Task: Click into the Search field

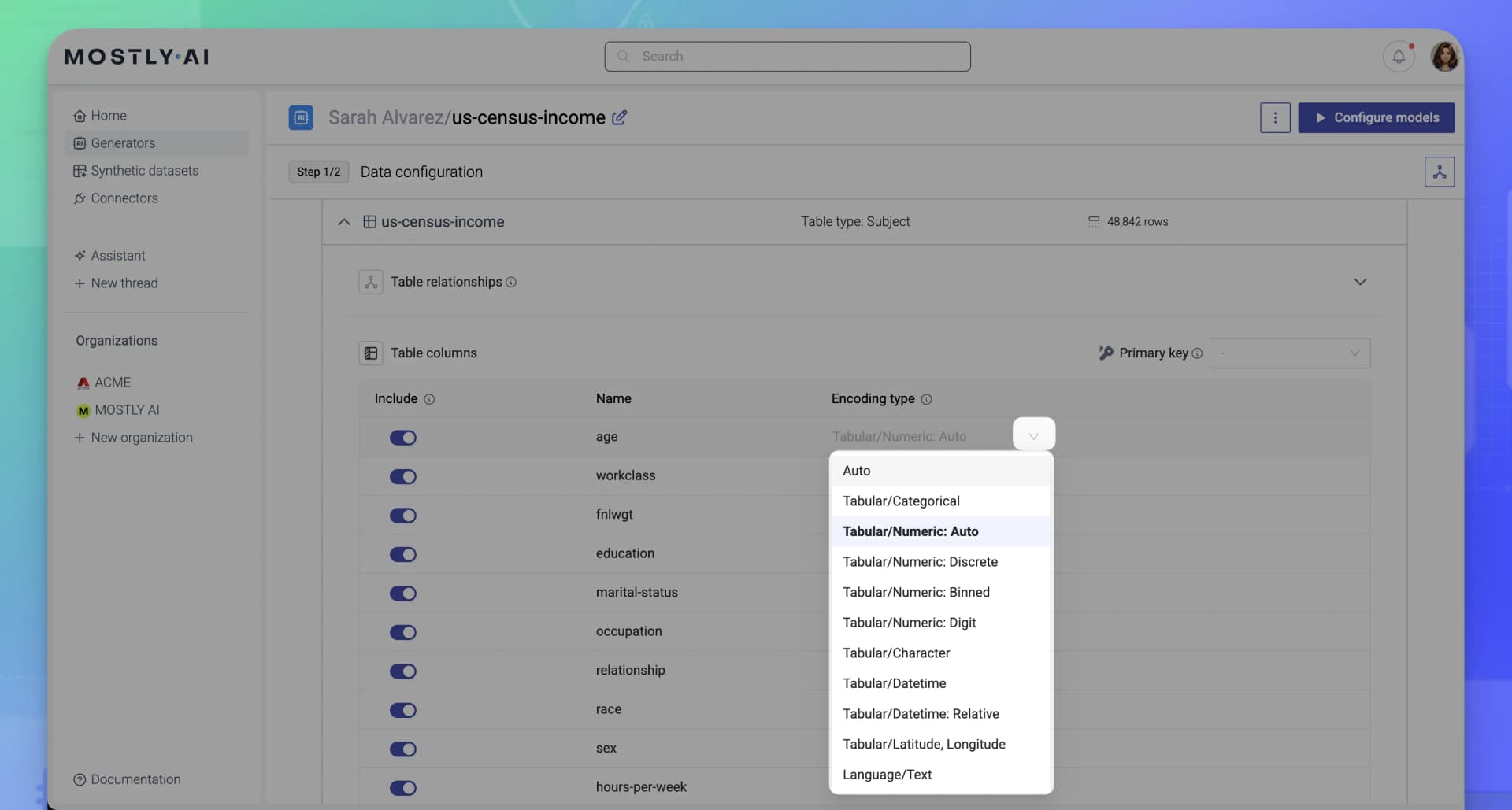Action: pyautogui.click(x=787, y=57)
